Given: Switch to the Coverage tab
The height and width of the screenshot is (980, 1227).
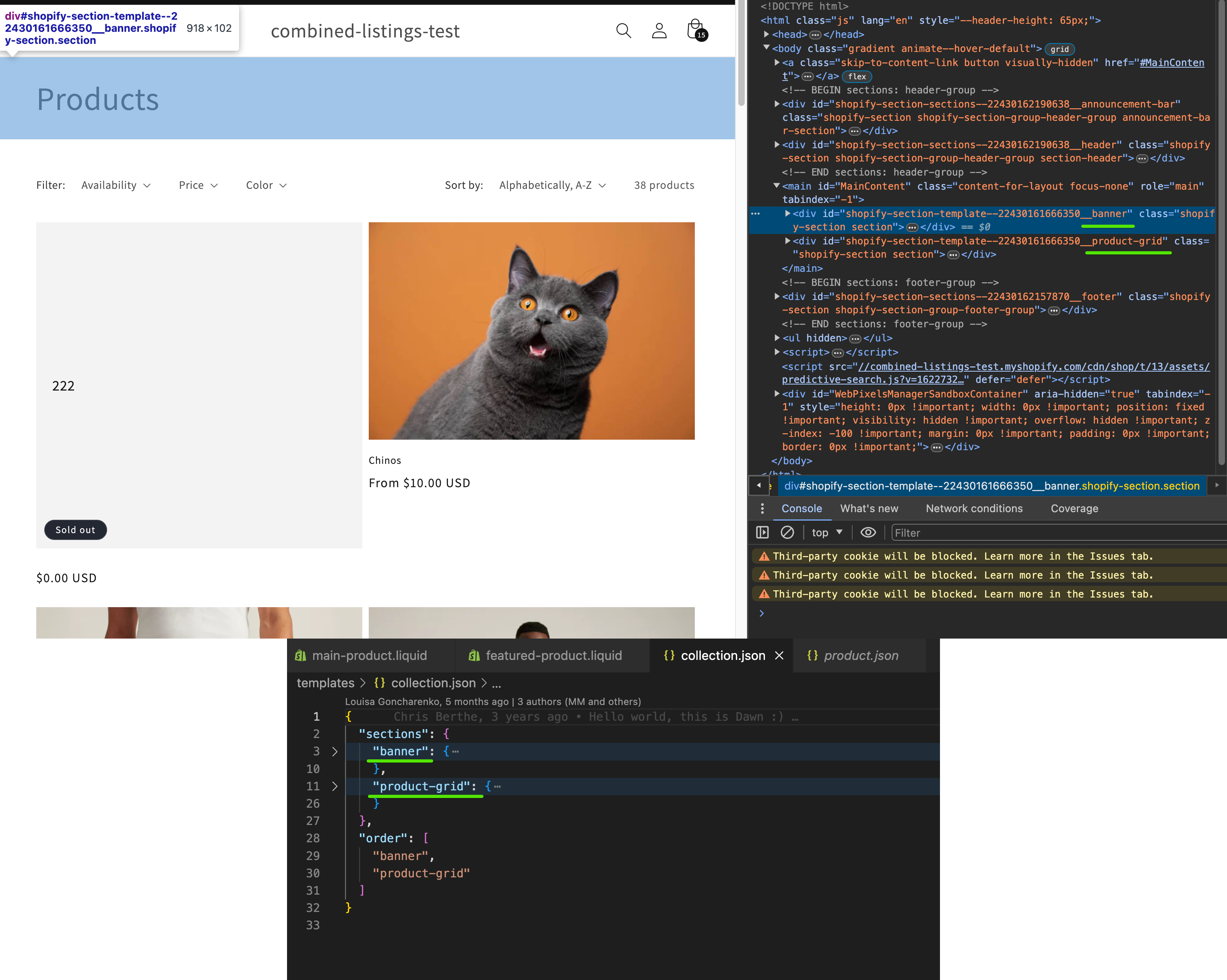Looking at the screenshot, I should 1074,508.
